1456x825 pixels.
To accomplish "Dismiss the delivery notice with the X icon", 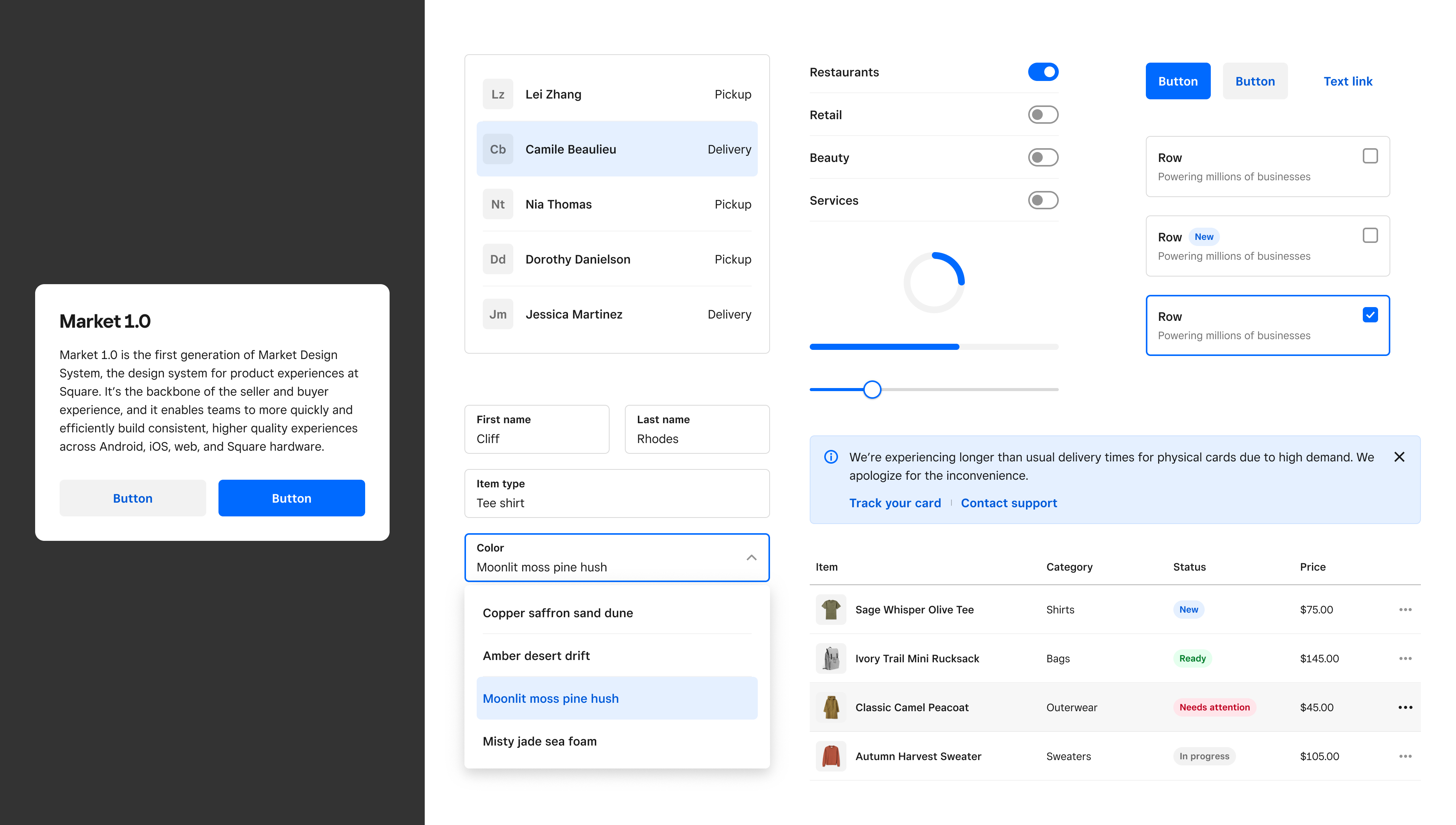I will point(1399,457).
